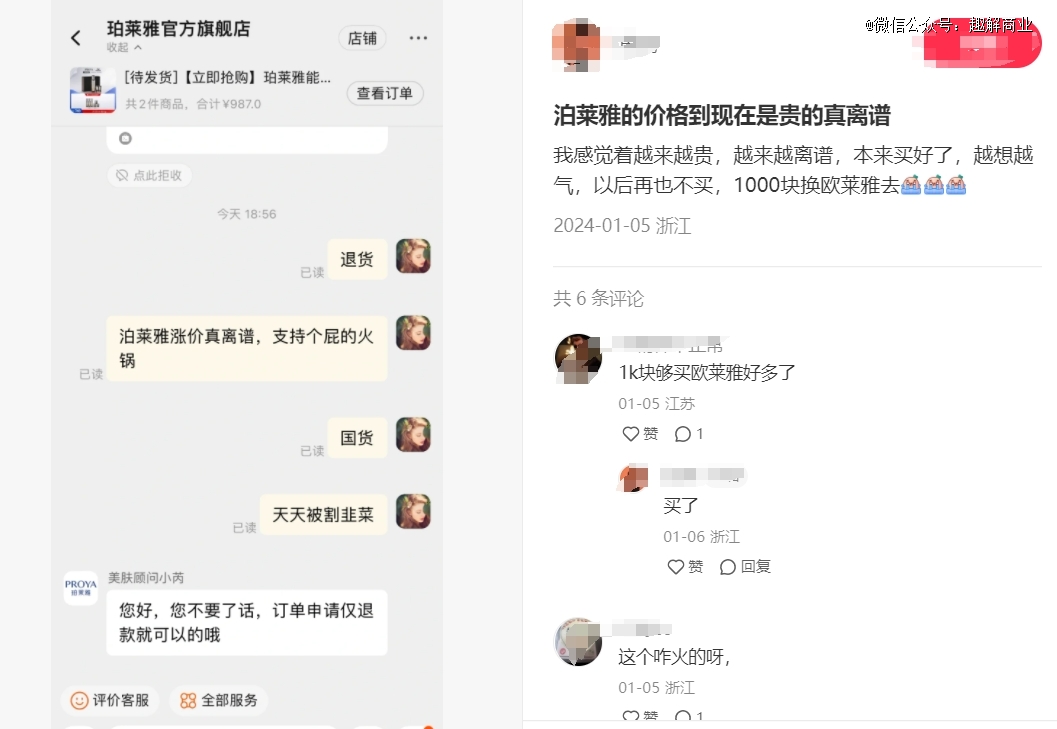The width and height of the screenshot is (1057, 729).
Task: Click the 查看订单 button
Action: (x=384, y=93)
